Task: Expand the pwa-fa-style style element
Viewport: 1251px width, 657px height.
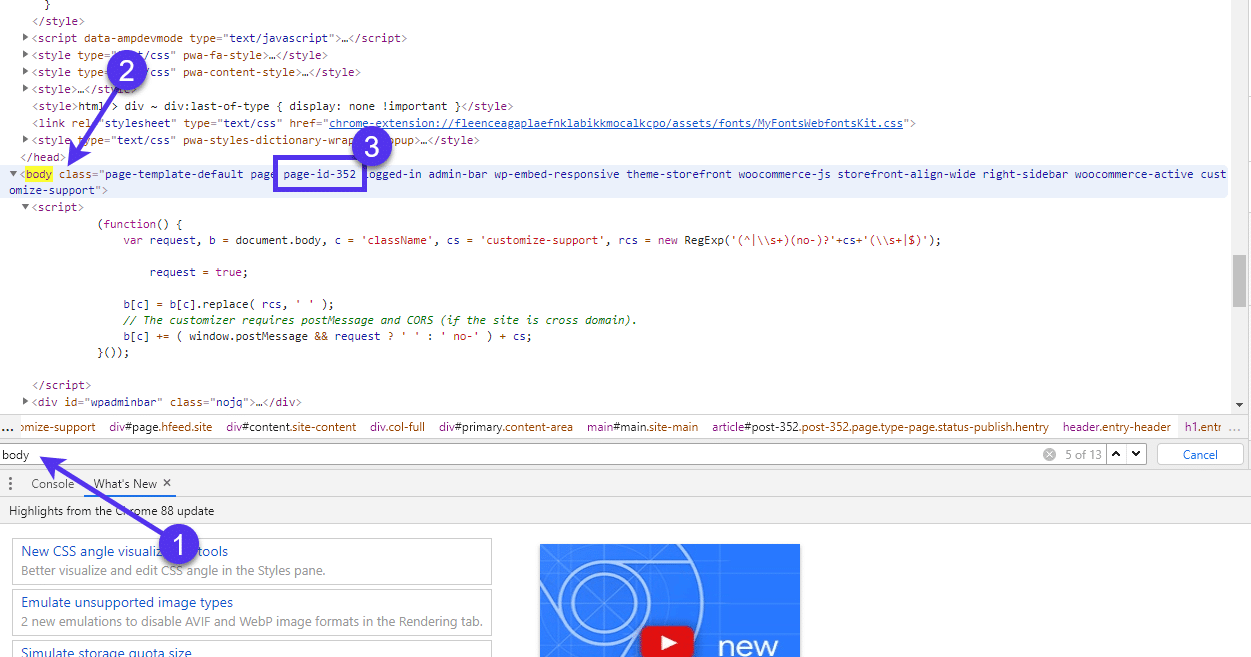Action: 24,54
